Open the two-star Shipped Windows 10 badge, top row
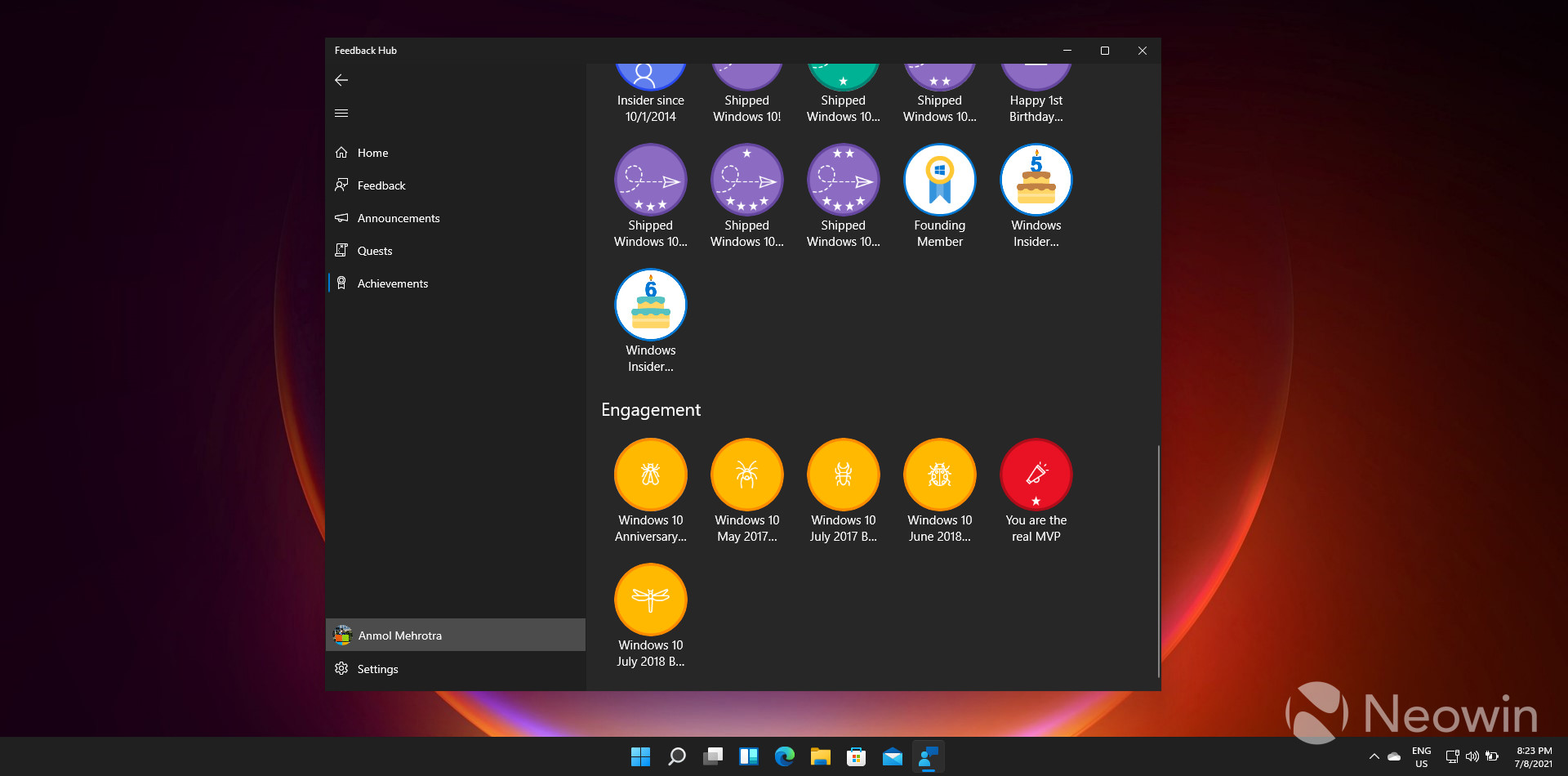Image resolution: width=1568 pixels, height=776 pixels. [x=940, y=92]
